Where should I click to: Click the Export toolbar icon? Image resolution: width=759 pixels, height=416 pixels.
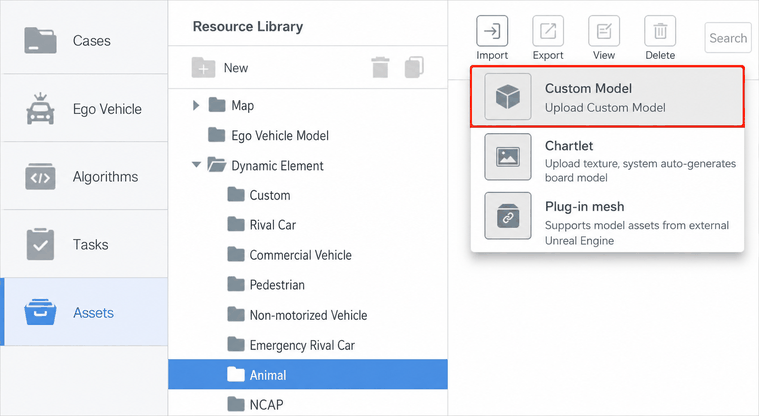click(x=548, y=31)
